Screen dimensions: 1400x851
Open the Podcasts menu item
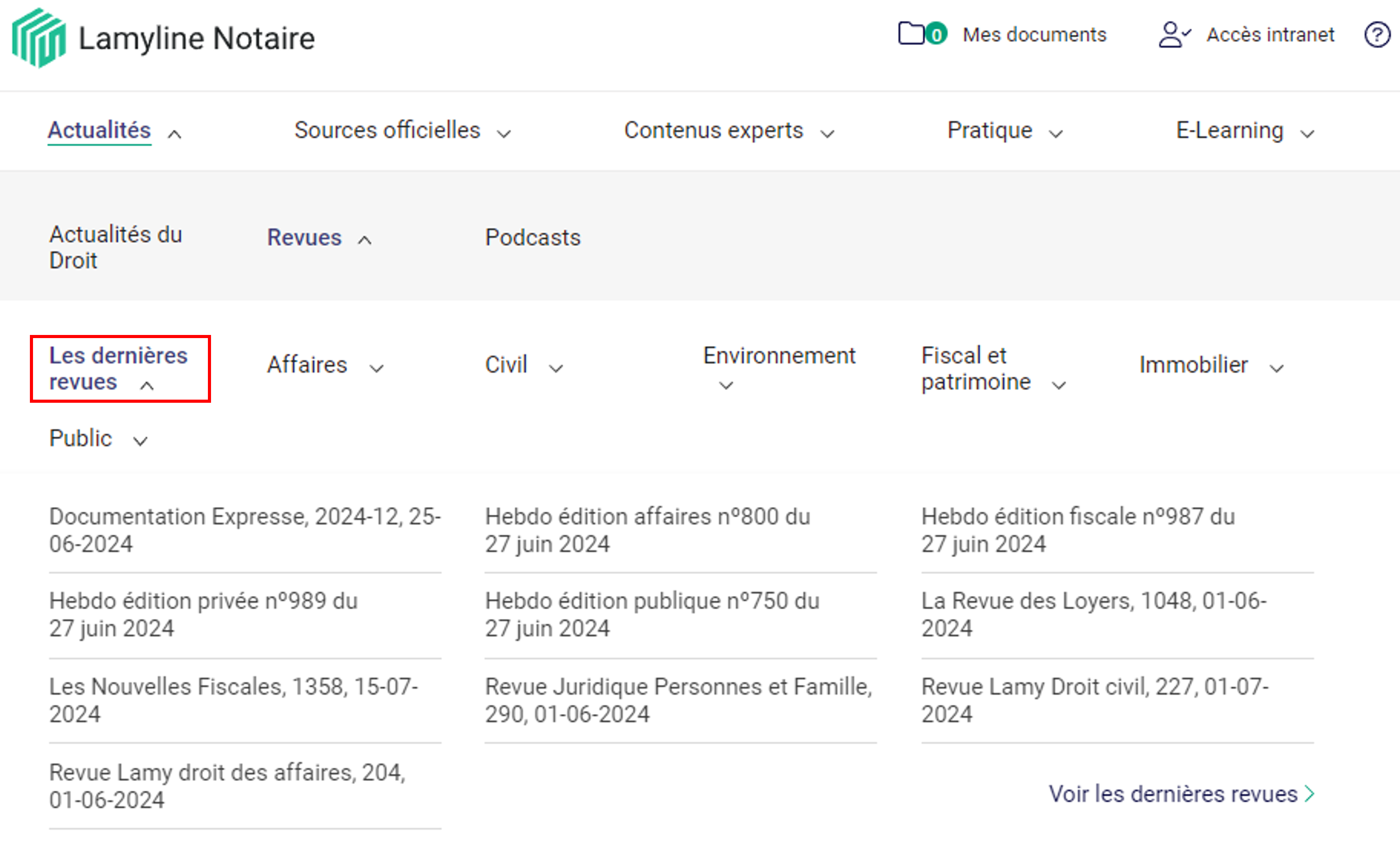pos(532,237)
